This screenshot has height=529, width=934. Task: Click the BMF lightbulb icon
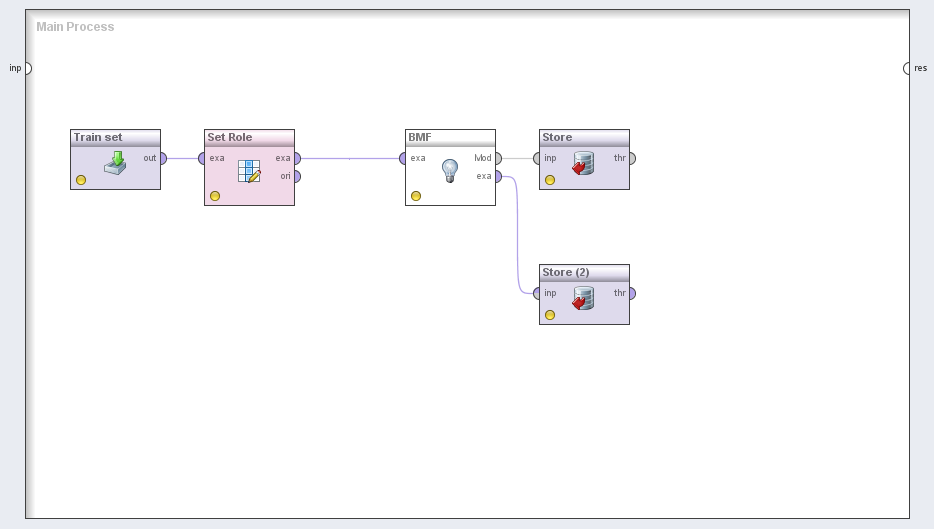[x=450, y=170]
